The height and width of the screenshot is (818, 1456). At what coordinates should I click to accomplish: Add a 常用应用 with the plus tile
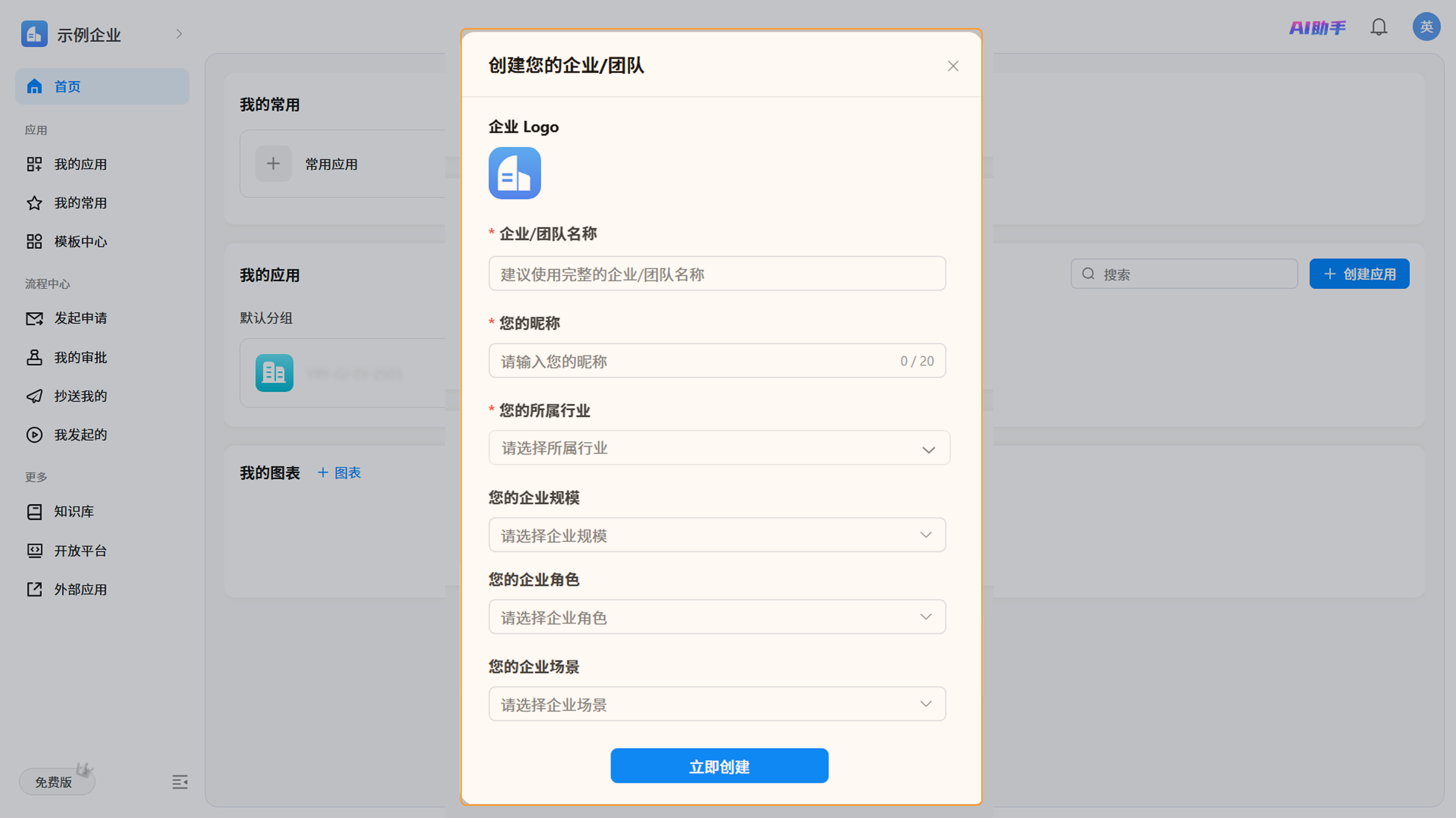point(273,164)
